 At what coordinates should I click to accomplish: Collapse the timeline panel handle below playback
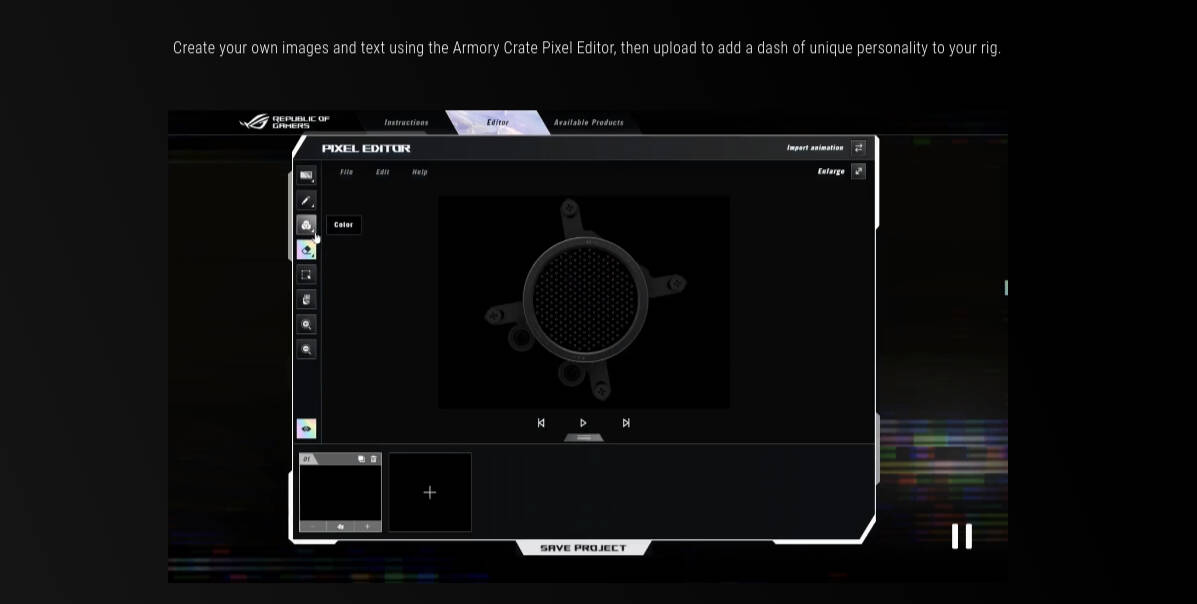click(x=583, y=438)
